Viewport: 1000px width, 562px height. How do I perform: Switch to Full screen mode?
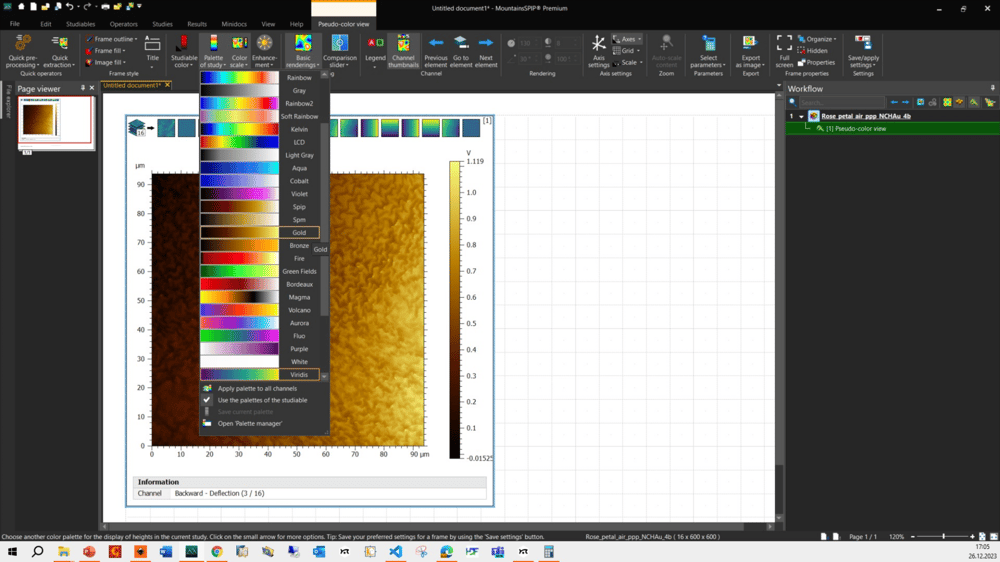784,51
